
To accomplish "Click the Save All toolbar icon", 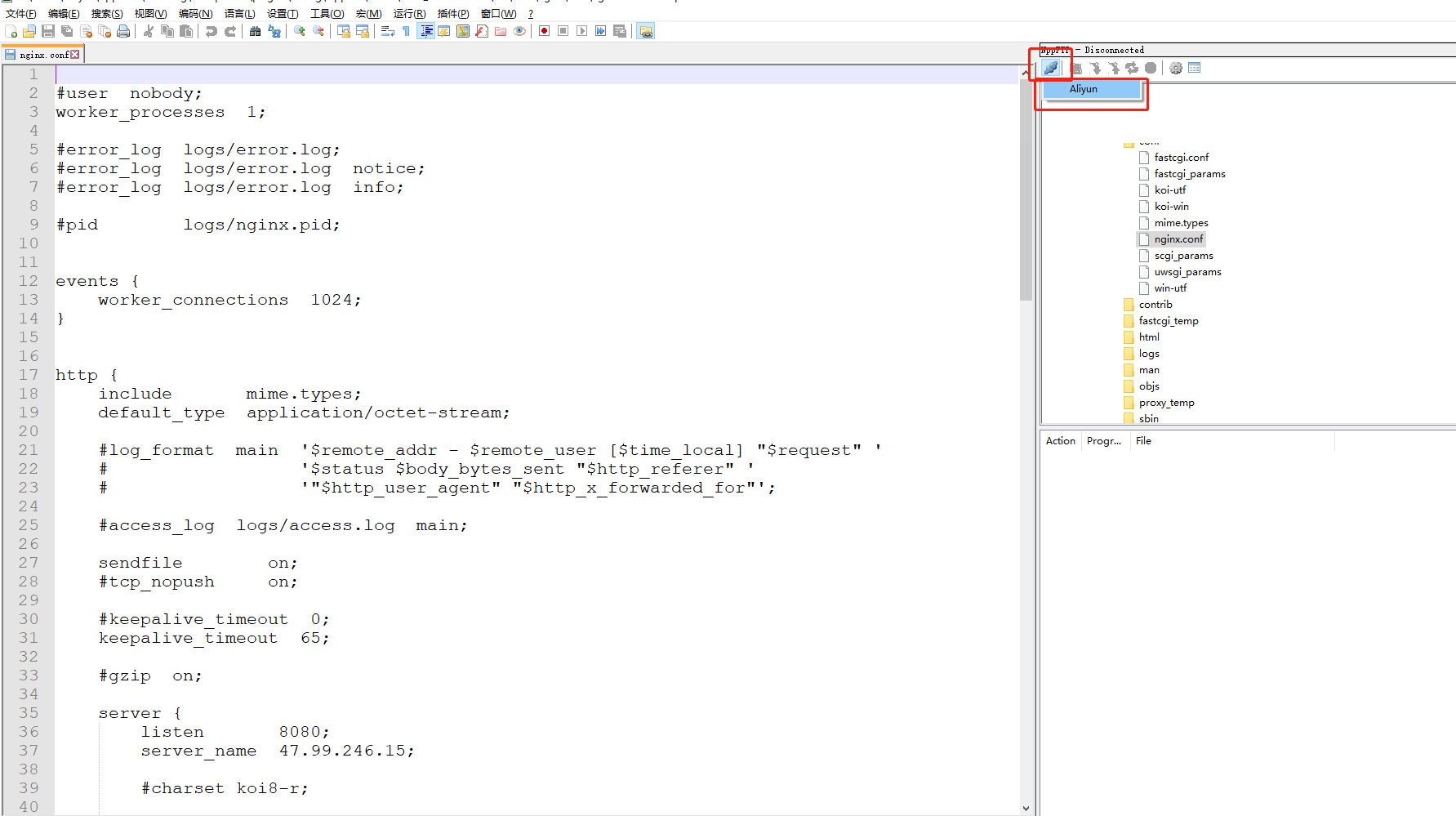I will tap(67, 31).
